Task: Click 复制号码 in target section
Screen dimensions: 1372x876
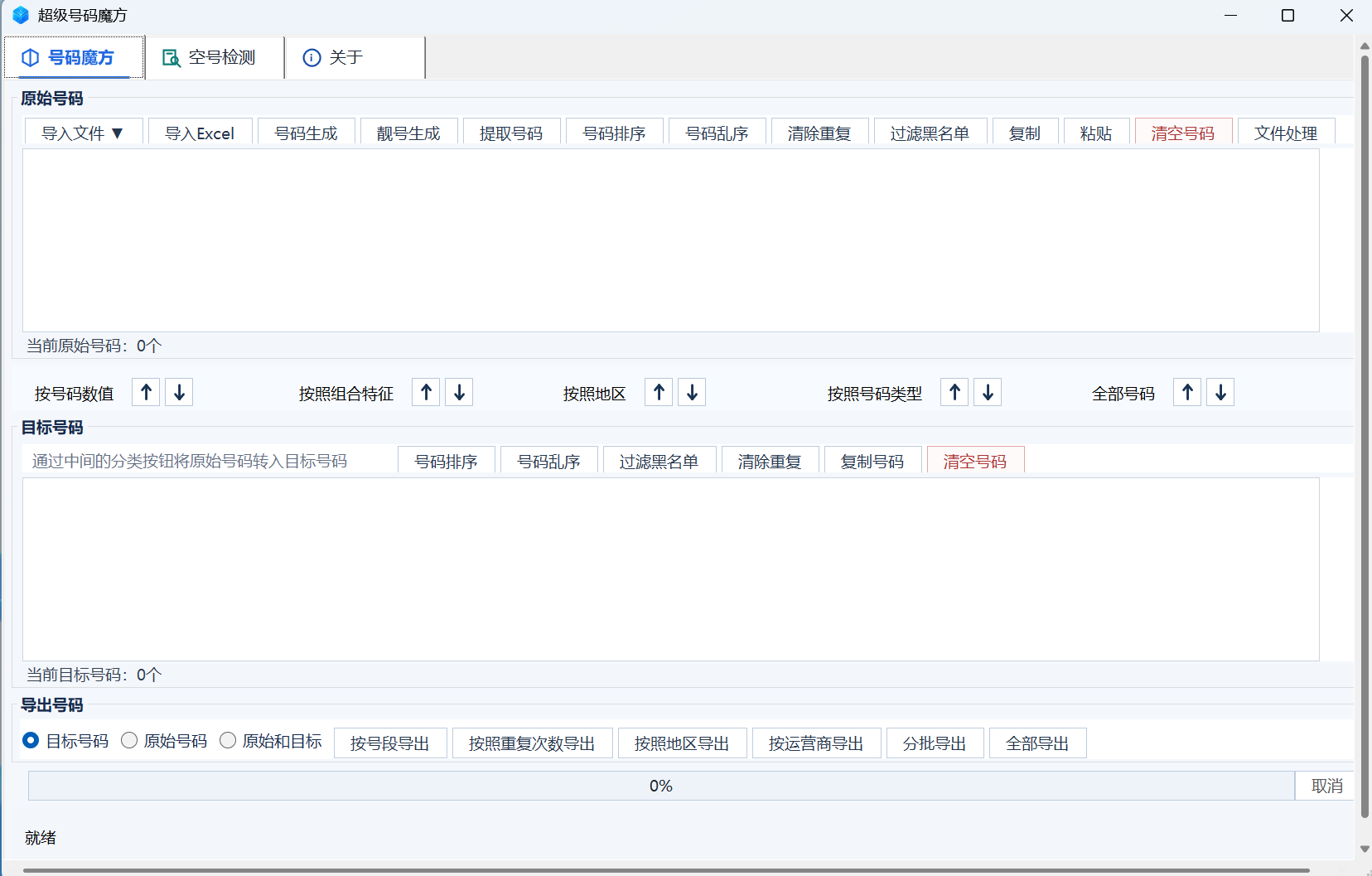Action: (872, 461)
